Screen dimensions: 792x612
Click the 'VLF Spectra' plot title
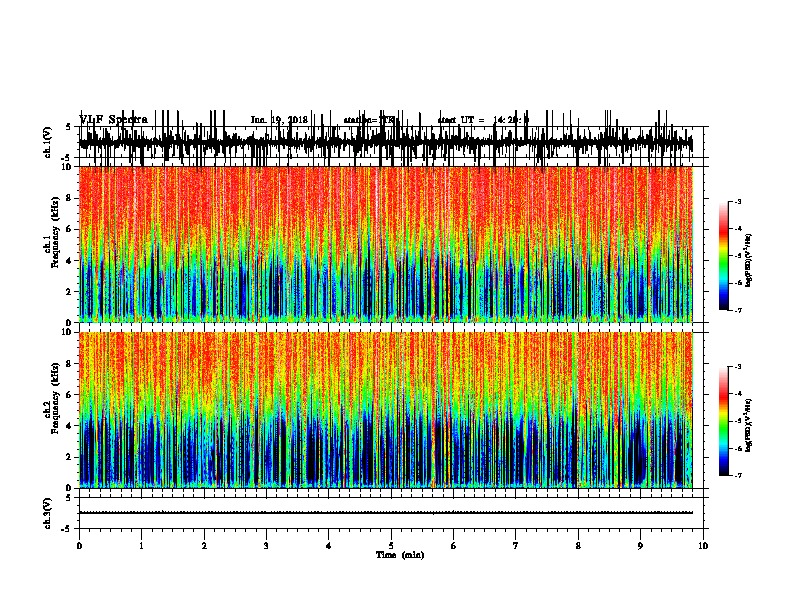pos(114,120)
